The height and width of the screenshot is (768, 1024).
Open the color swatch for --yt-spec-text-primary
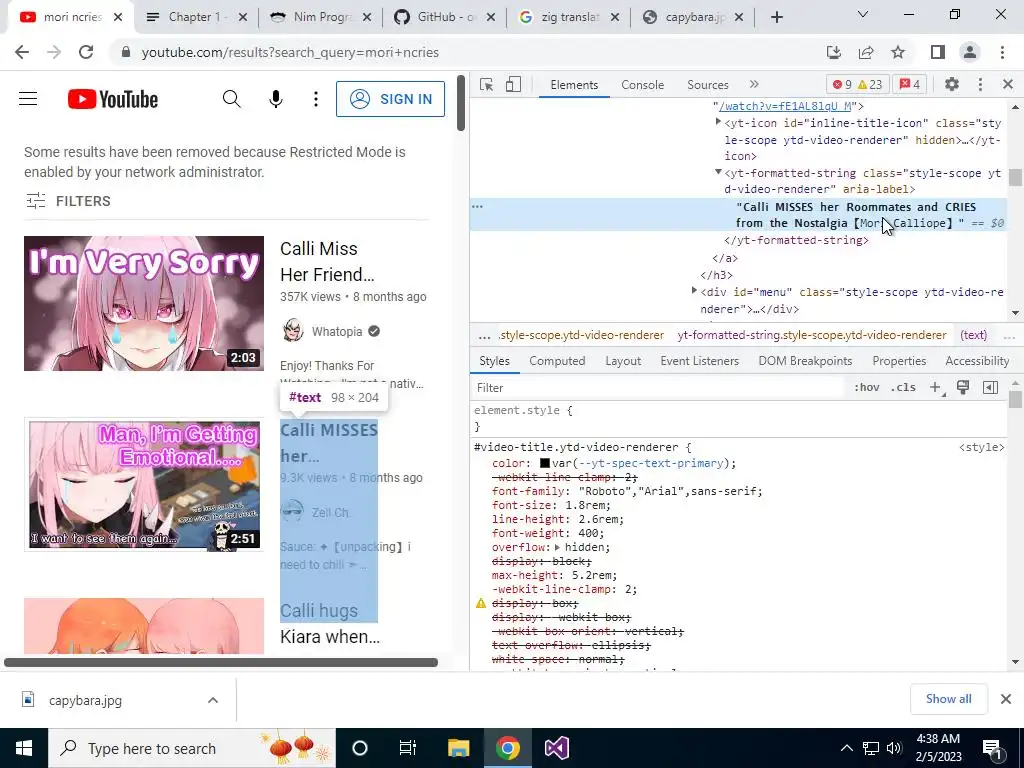point(545,464)
